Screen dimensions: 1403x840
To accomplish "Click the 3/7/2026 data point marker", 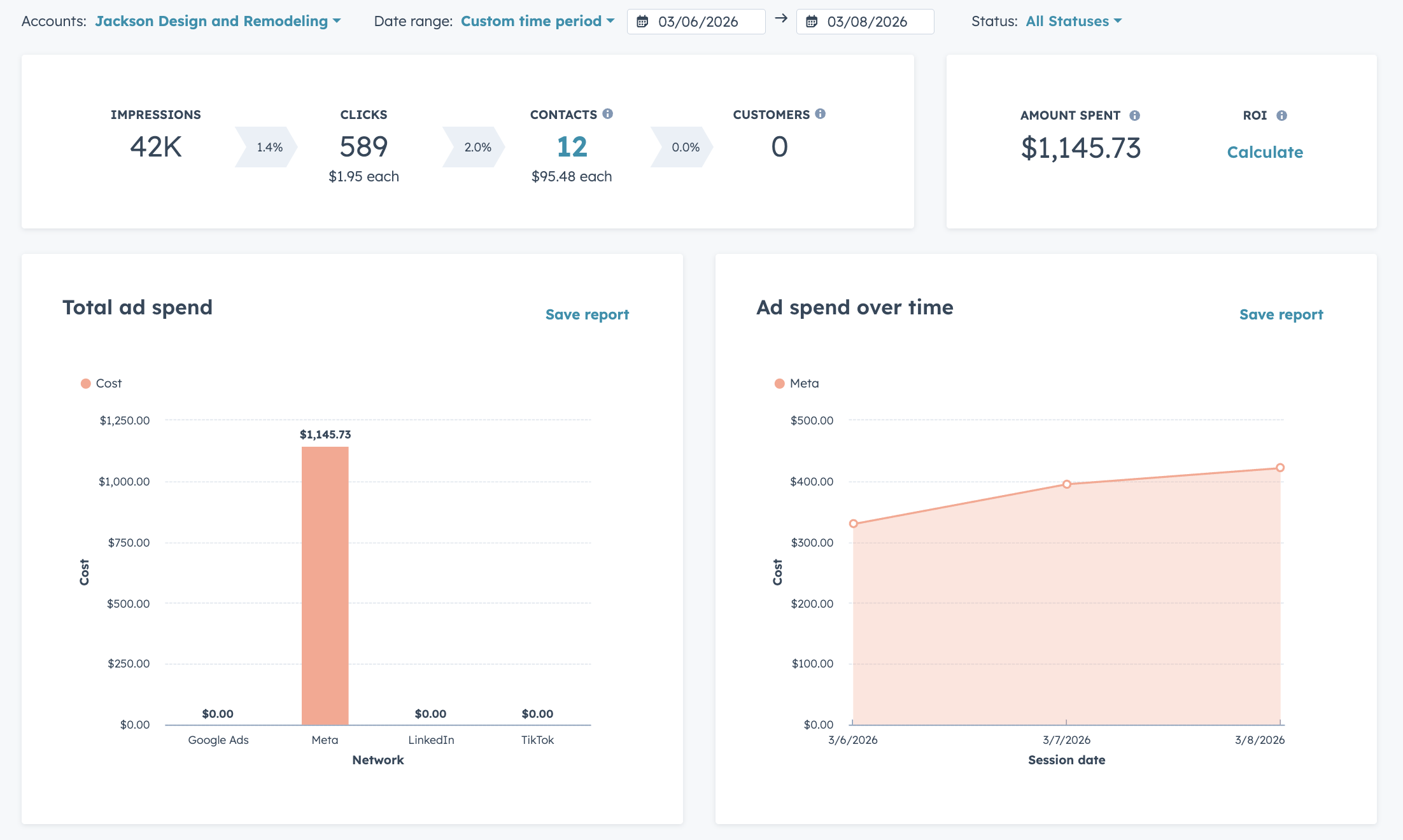I will pos(1067,484).
